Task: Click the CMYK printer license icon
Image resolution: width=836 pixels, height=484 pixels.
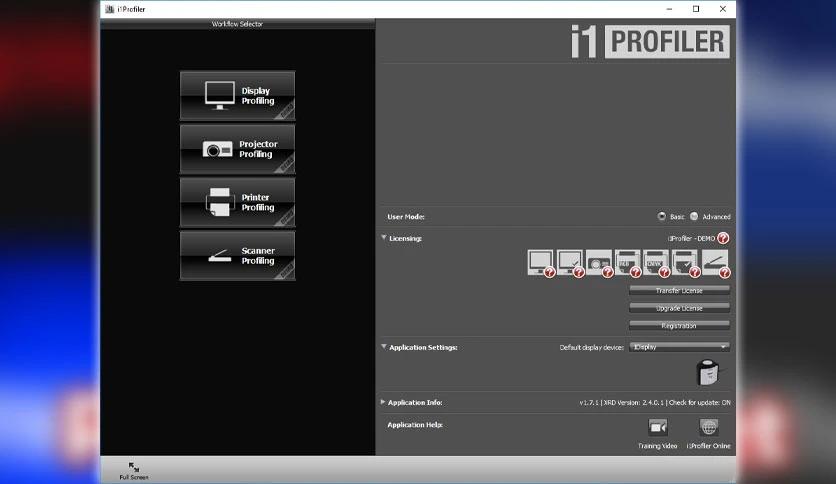Action: click(x=656, y=263)
